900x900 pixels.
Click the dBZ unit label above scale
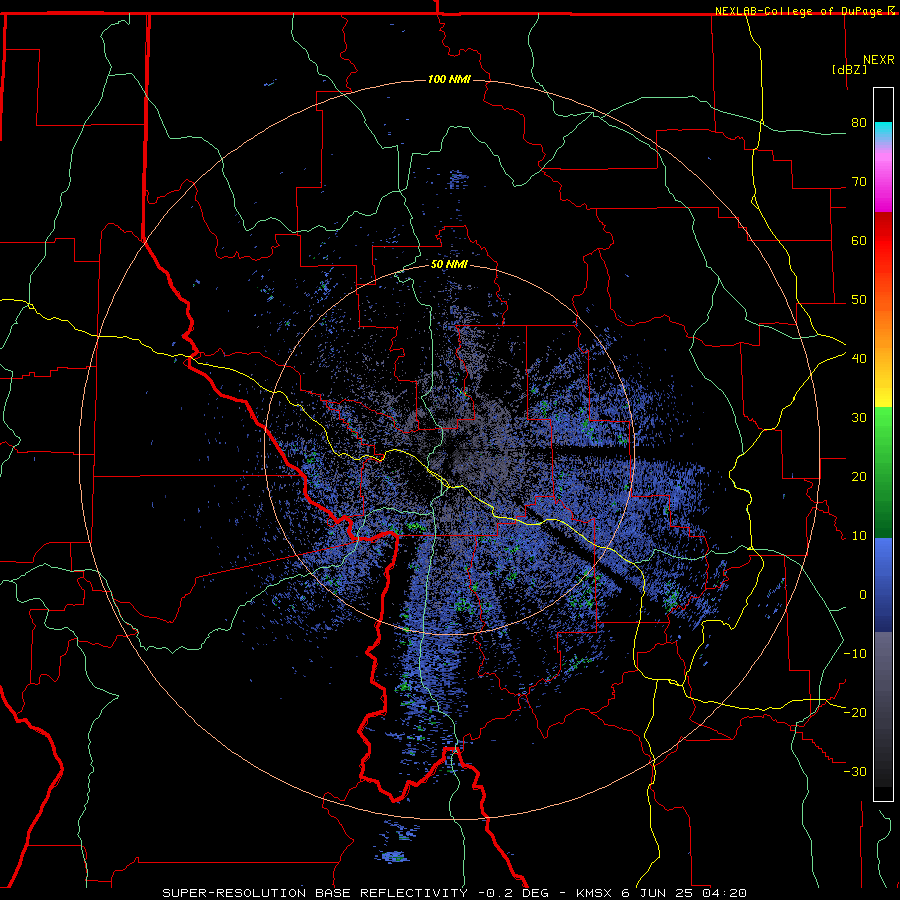click(x=849, y=69)
